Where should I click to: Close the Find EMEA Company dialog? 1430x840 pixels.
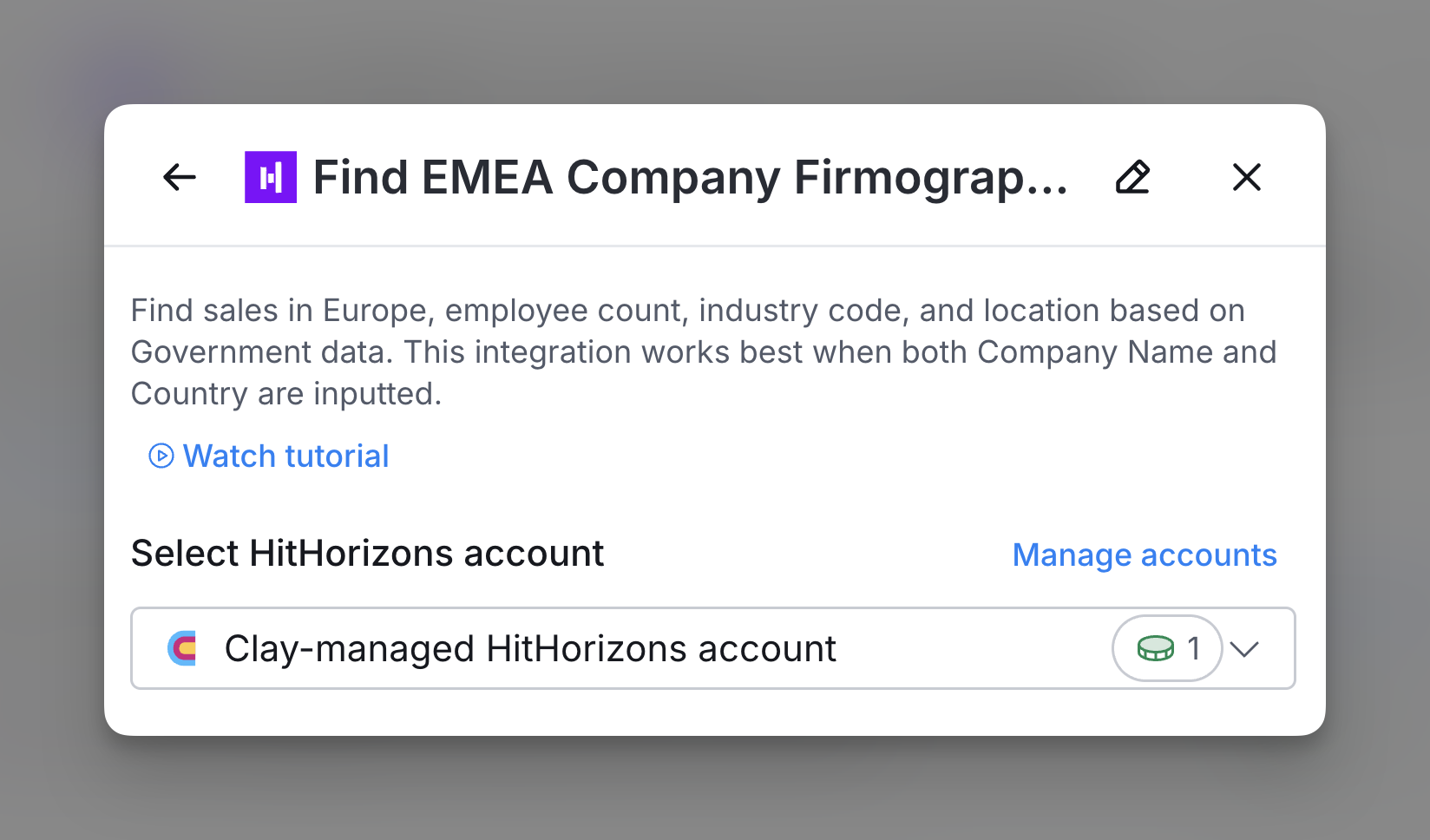1247,177
